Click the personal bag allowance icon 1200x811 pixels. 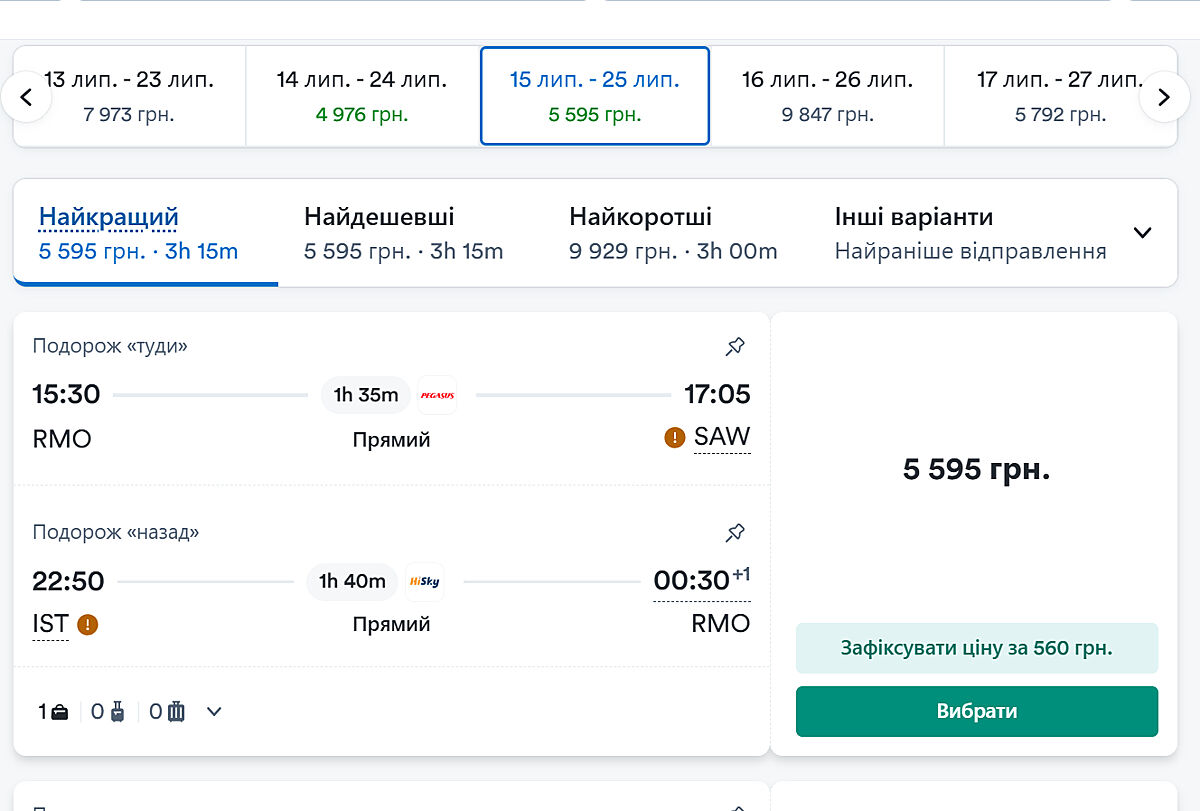click(x=60, y=712)
